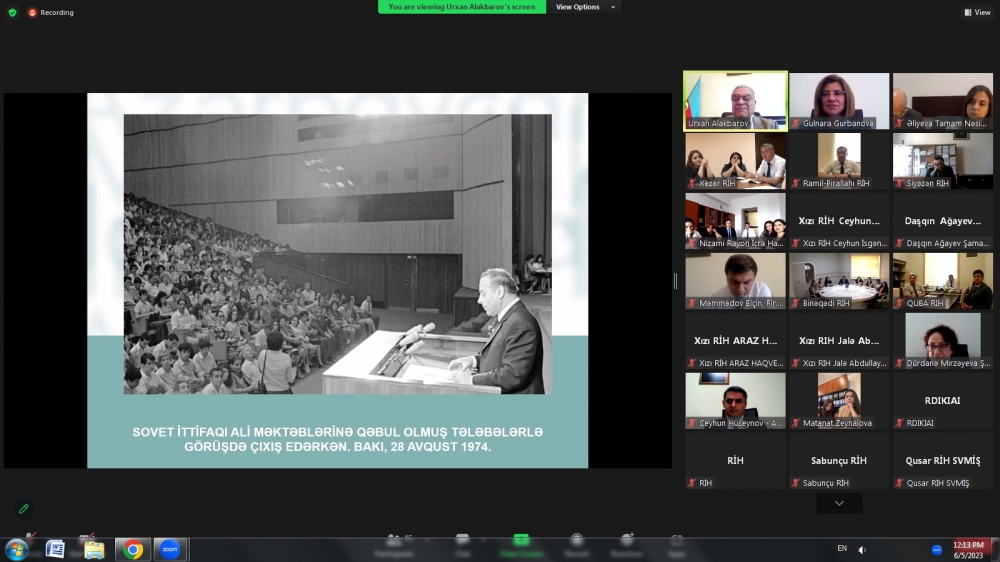Click the EN language indicator in the taskbar
The height and width of the screenshot is (562, 1000).
click(842, 548)
